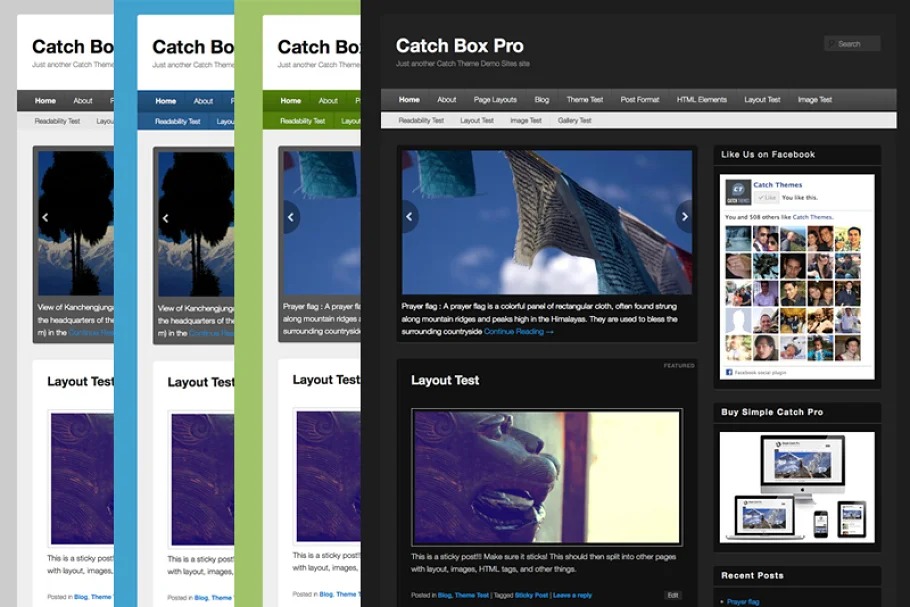The width and height of the screenshot is (910, 607).
Task: Click the Facebook social plugin icon
Action: (x=729, y=372)
